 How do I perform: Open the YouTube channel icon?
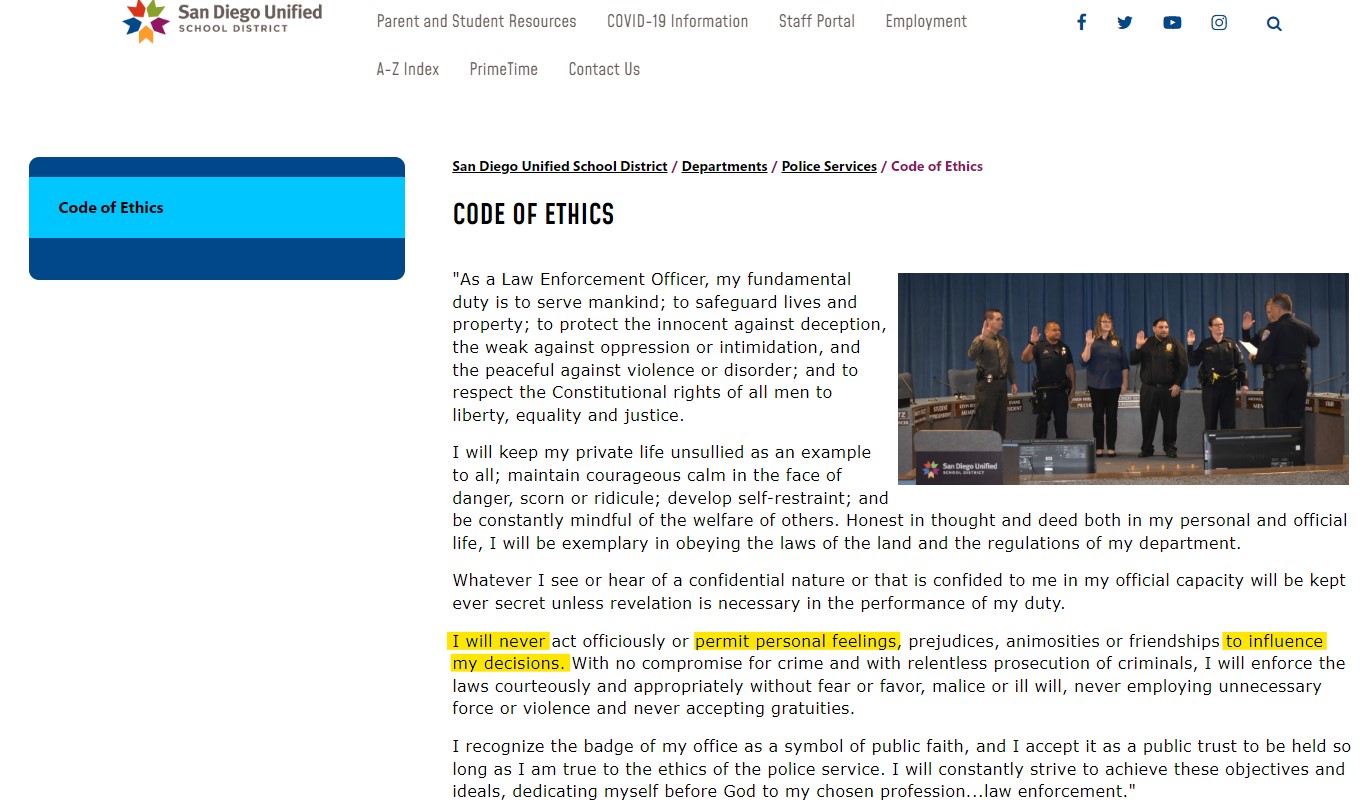[x=1172, y=23]
